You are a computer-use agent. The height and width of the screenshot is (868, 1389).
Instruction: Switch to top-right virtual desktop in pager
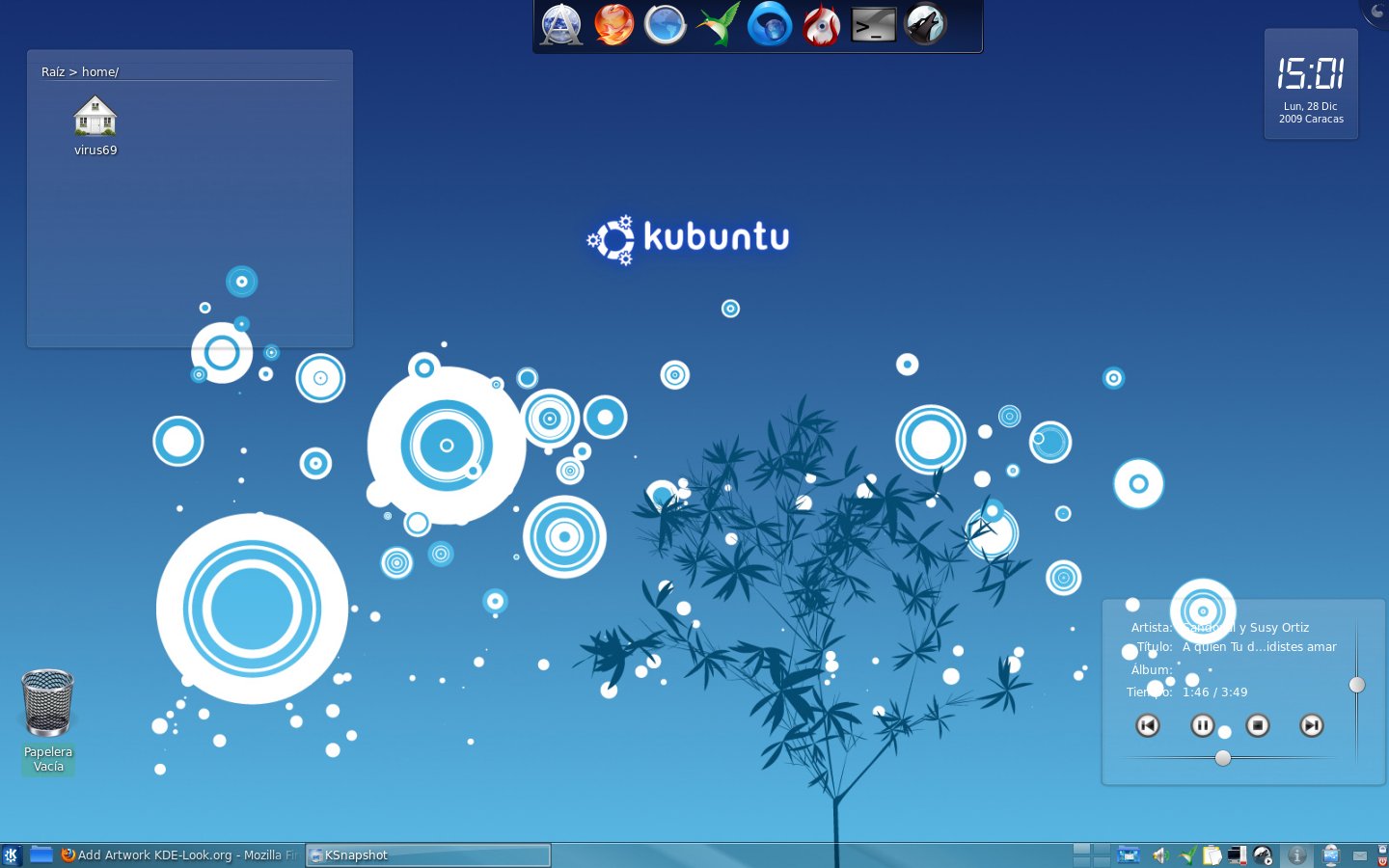(x=1102, y=849)
